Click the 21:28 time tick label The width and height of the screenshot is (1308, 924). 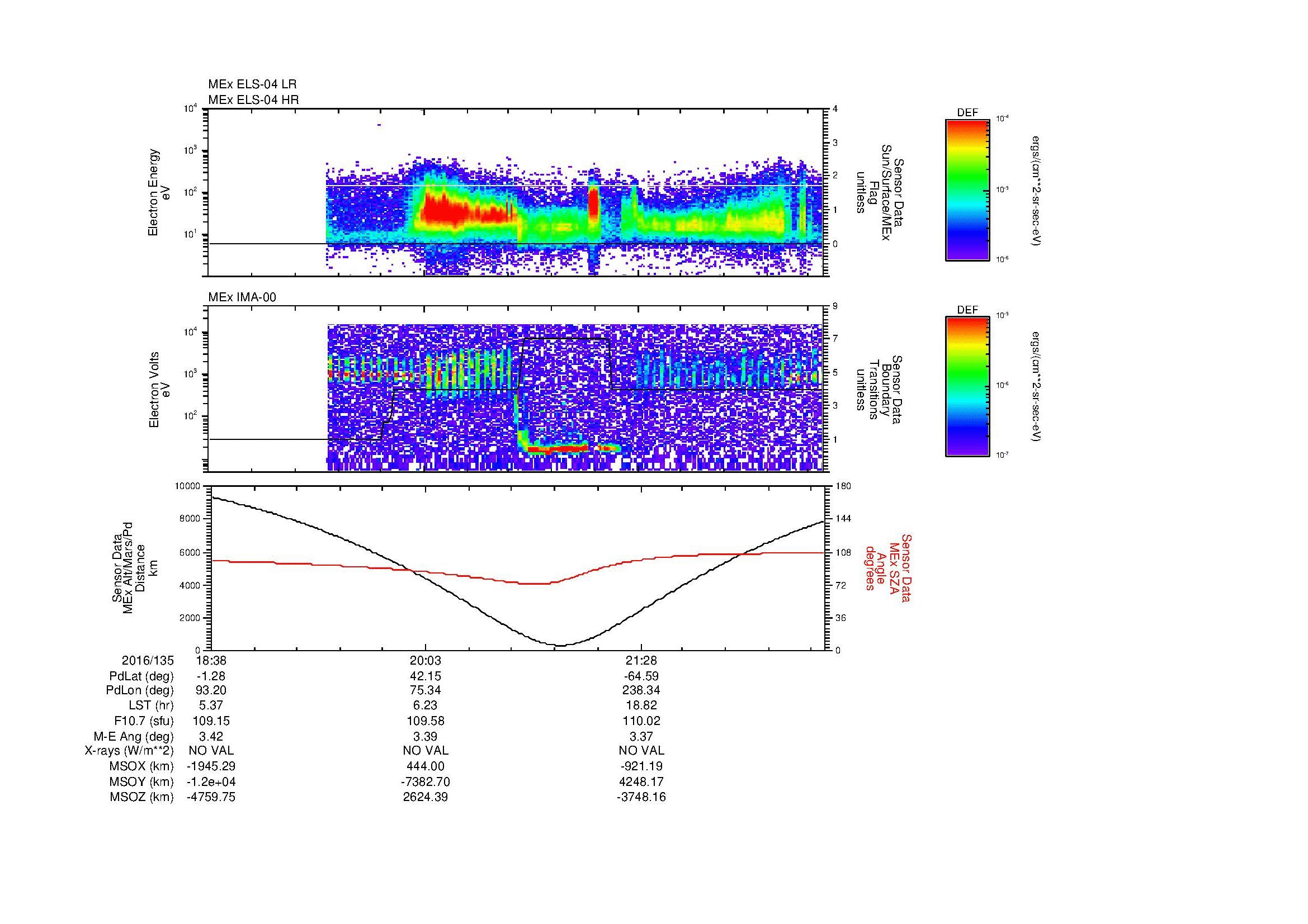[641, 661]
